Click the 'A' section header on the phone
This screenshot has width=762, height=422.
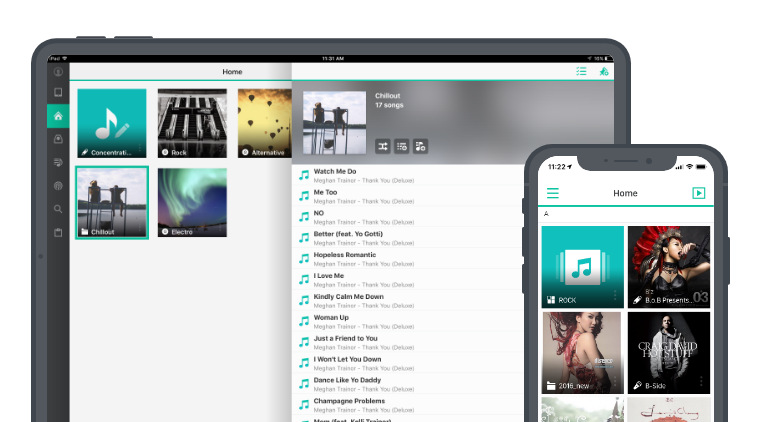(x=546, y=213)
